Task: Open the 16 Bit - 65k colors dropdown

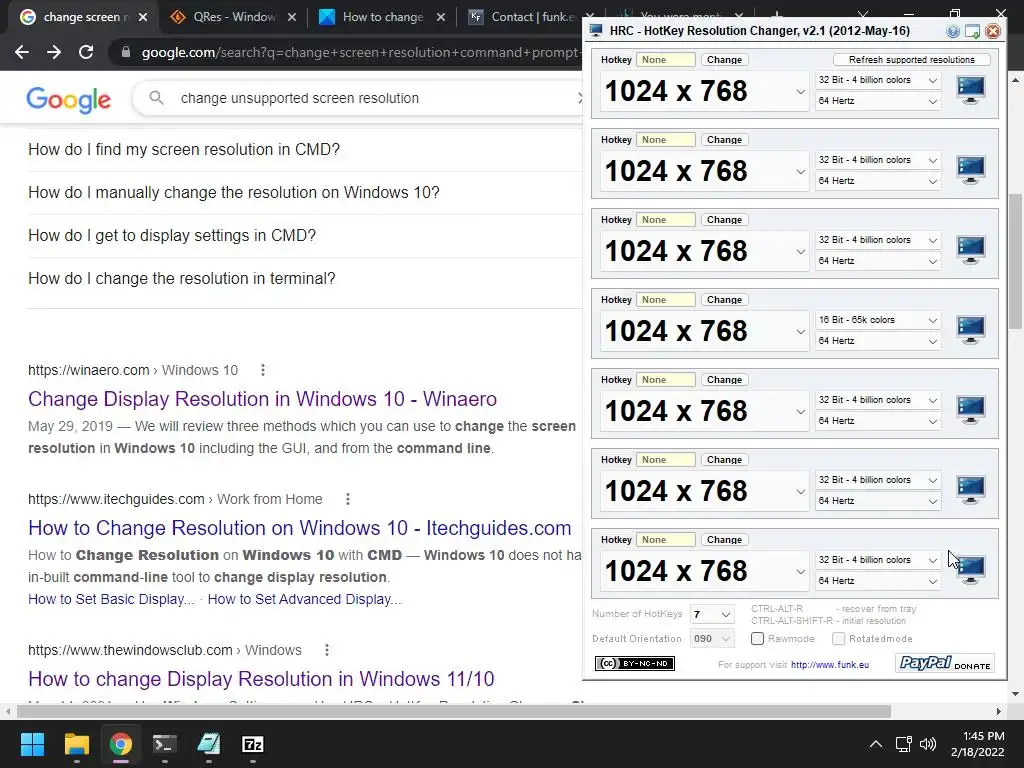Action: (878, 320)
